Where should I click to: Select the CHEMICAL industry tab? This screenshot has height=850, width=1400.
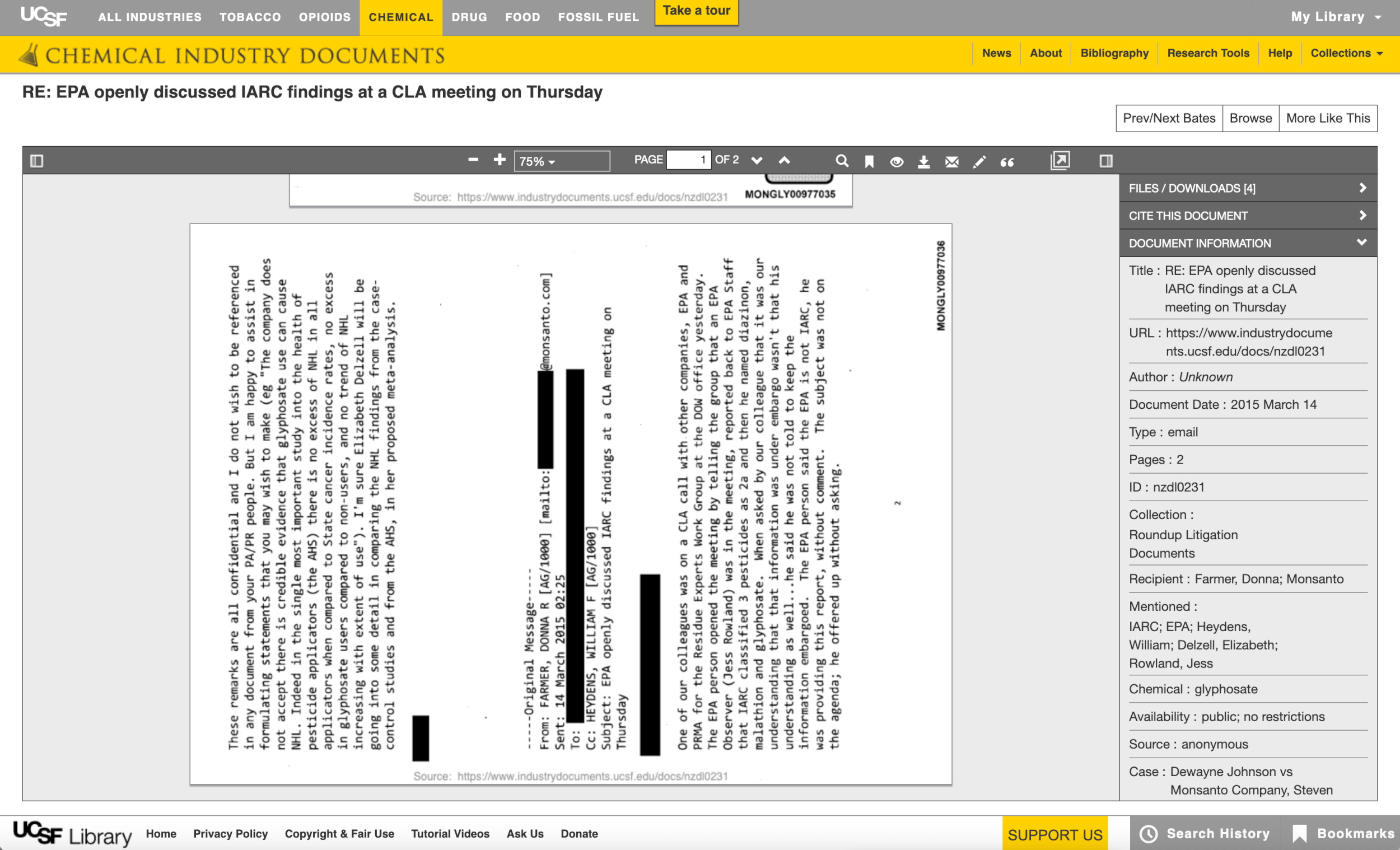pyautogui.click(x=399, y=17)
